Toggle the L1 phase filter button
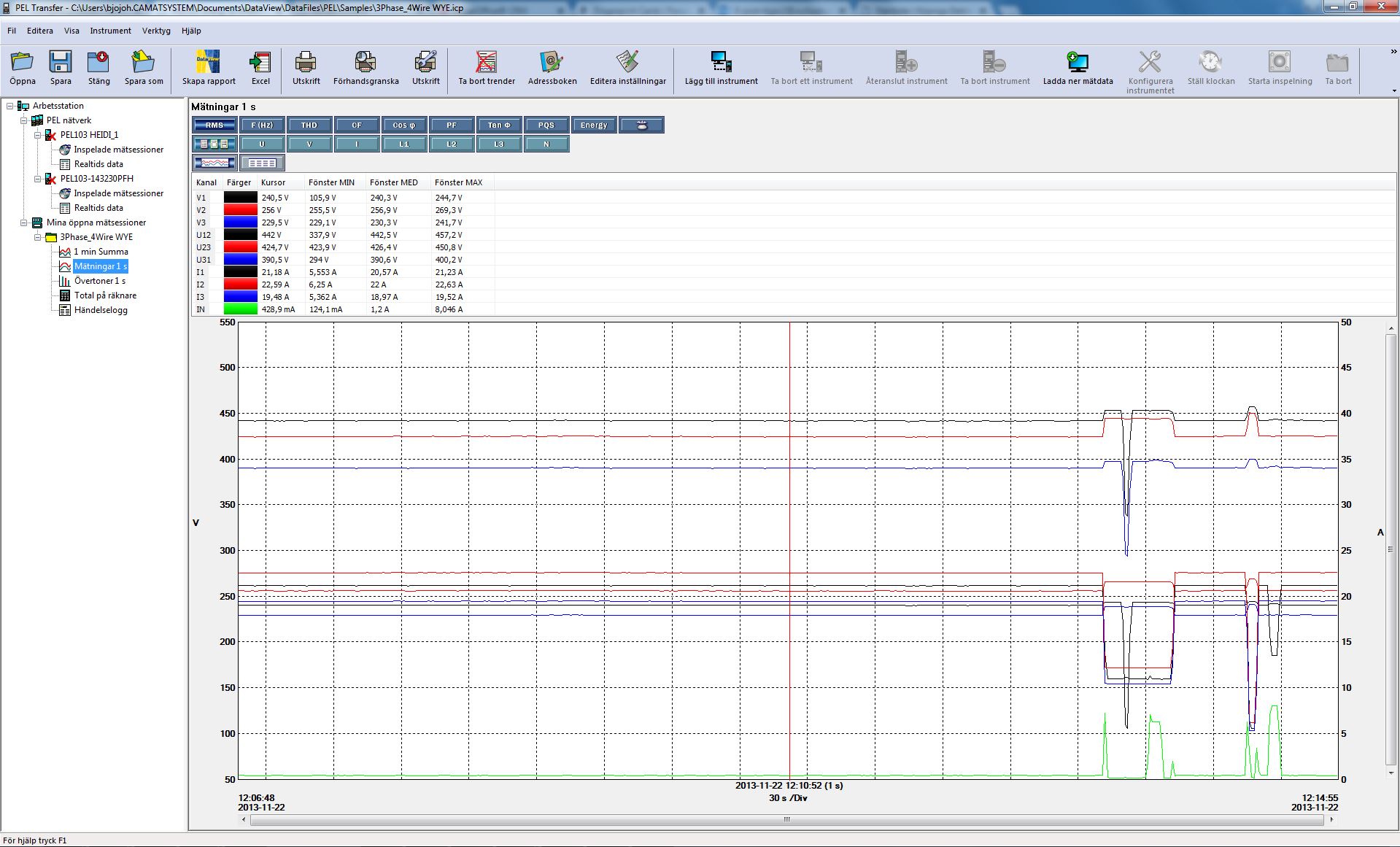 [x=404, y=144]
